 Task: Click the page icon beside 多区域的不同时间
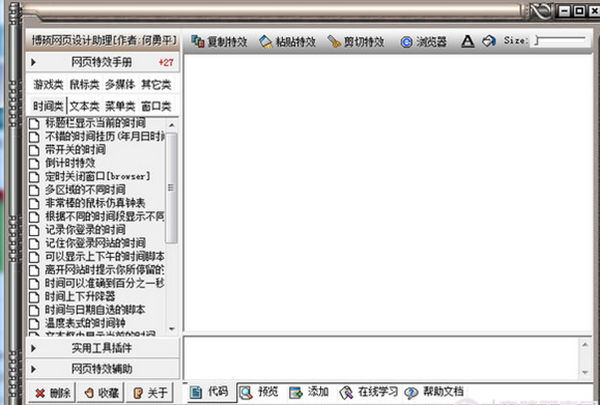click(x=34, y=190)
